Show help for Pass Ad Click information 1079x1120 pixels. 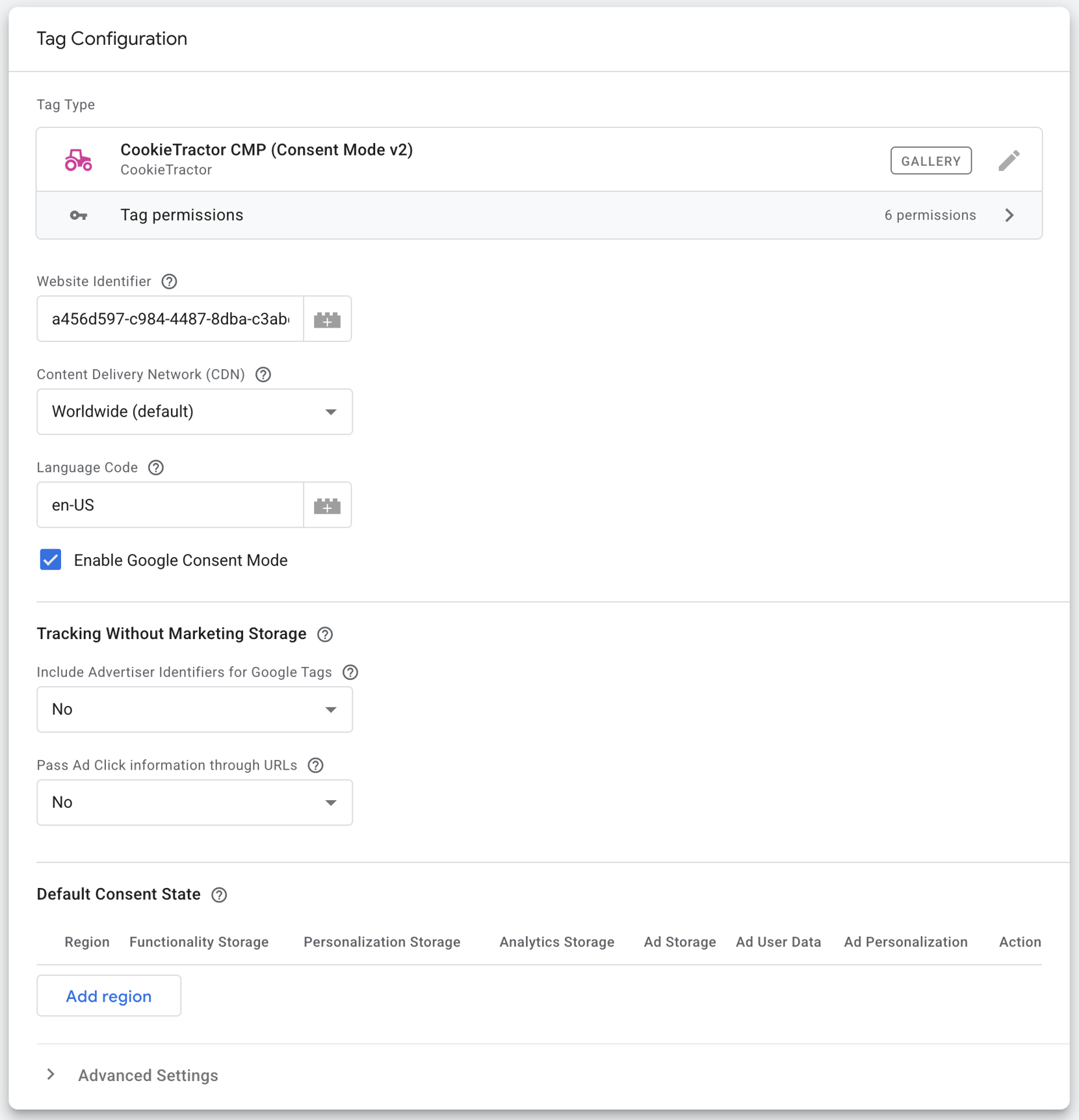click(x=316, y=766)
